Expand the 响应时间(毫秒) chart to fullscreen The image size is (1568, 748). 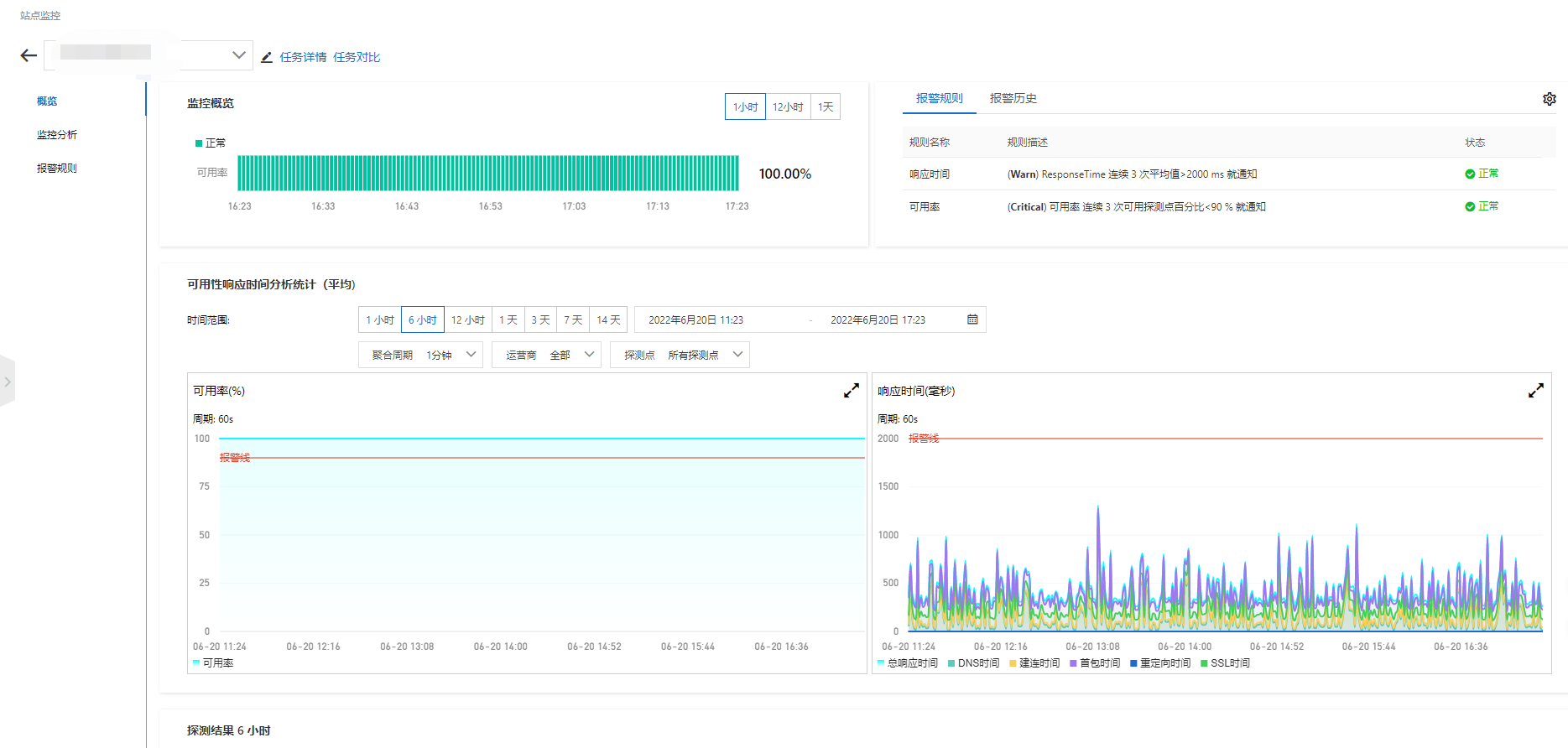pos(1535,391)
